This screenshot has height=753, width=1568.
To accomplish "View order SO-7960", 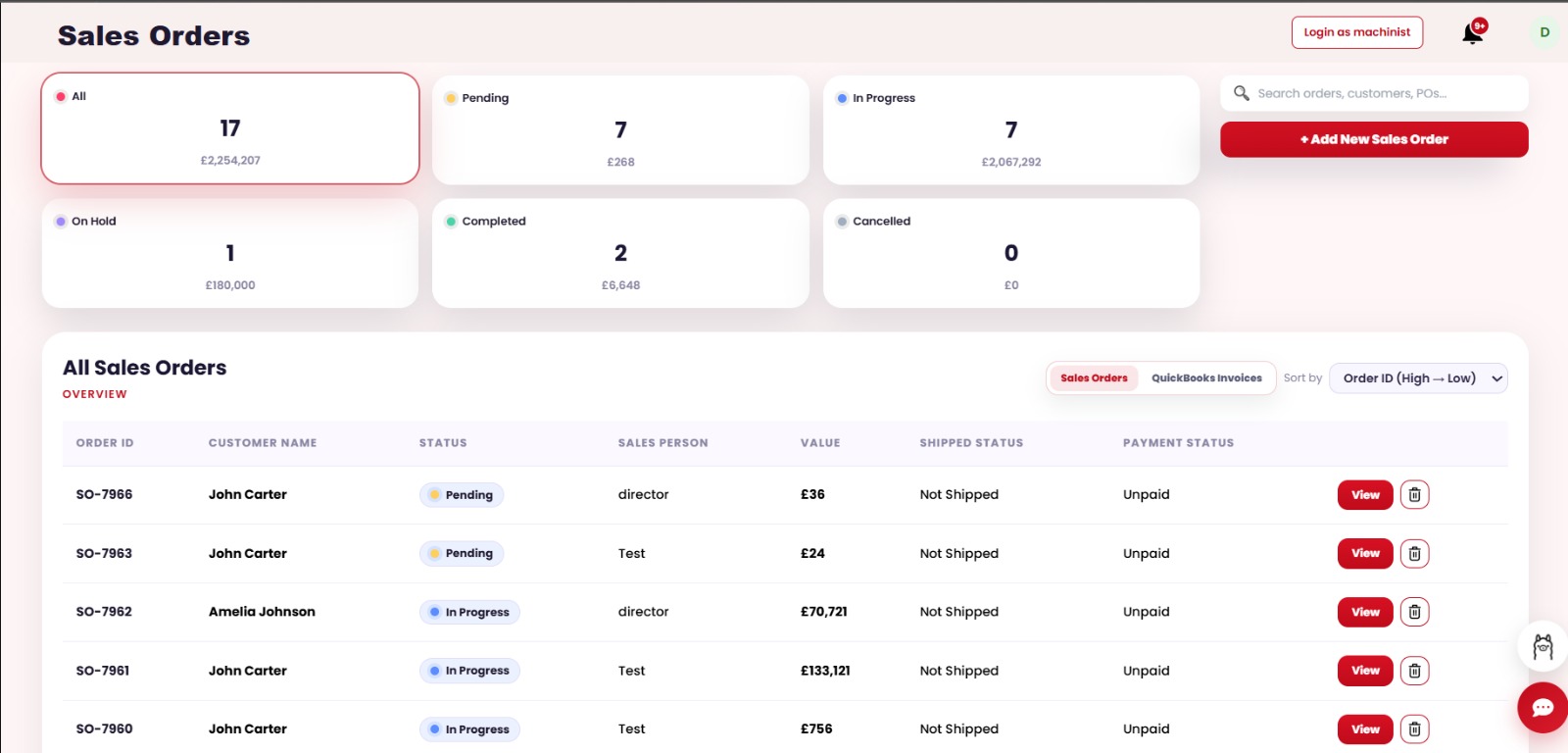I will [1365, 728].
